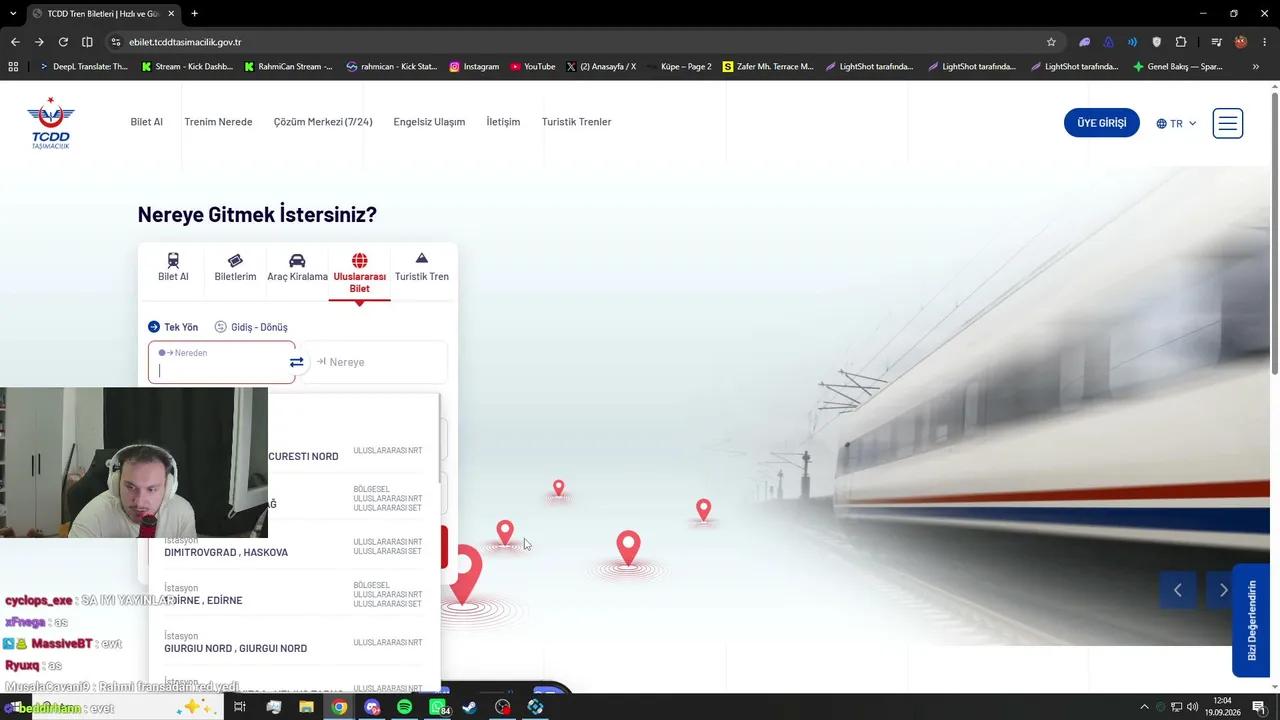The width and height of the screenshot is (1280, 720).
Task: Switch to the Turistik Tren tab
Action: (422, 268)
